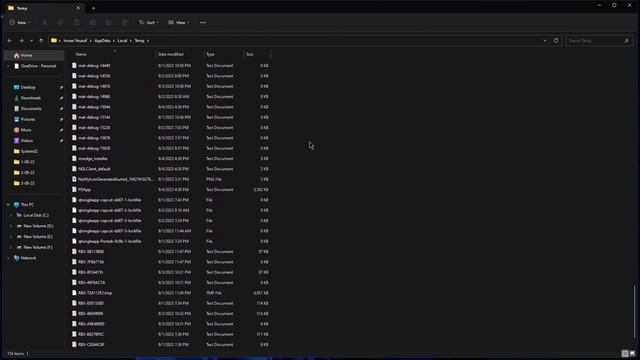Click AppData in the address breadcrumb
The height and width of the screenshot is (360, 640).
point(102,41)
